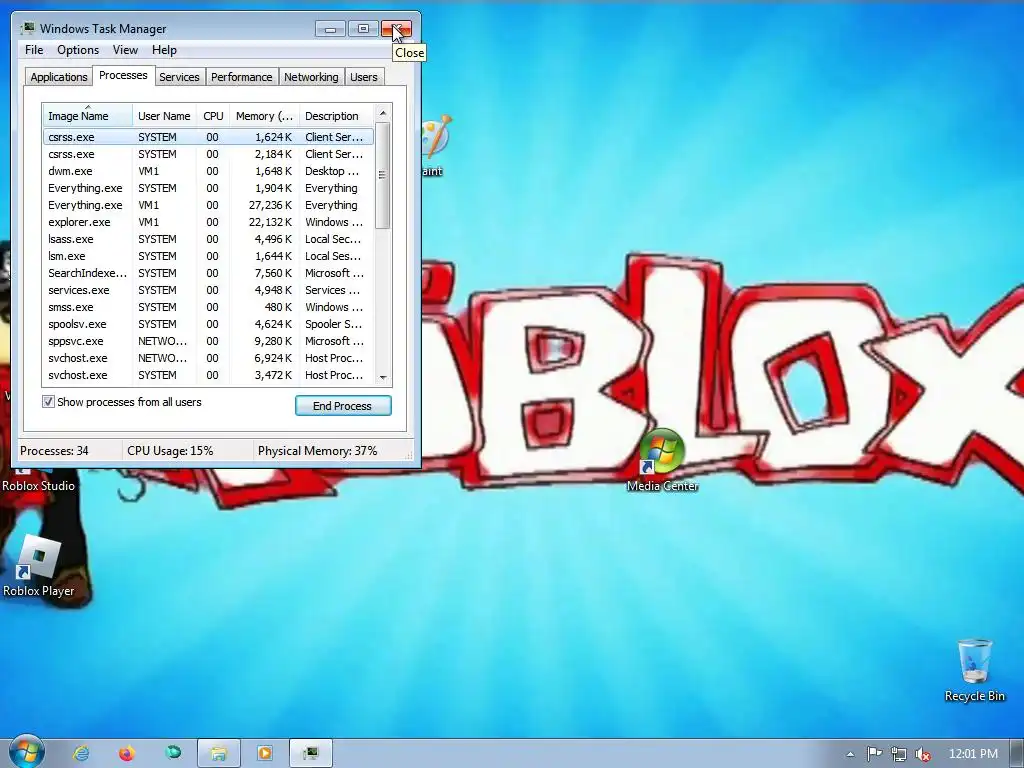Screen dimensions: 1024x768
Task: Open the View menu
Action: [x=125, y=50]
